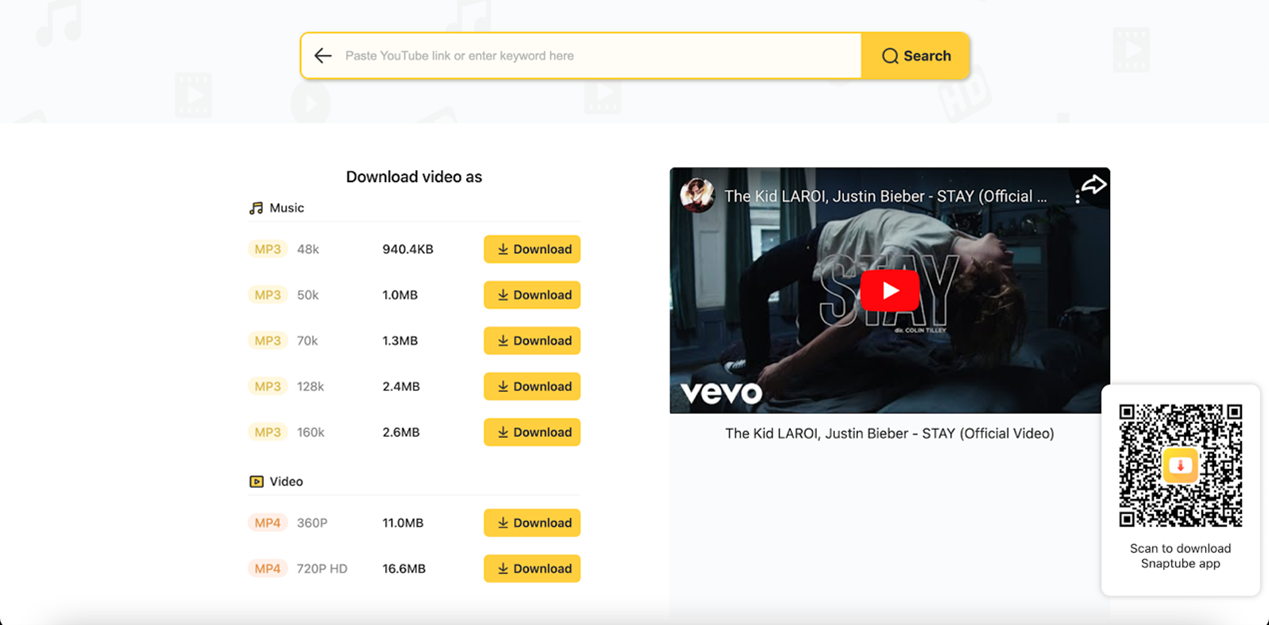This screenshot has width=1269, height=625.
Task: Download the MP3 48k file
Action: pyautogui.click(x=532, y=249)
